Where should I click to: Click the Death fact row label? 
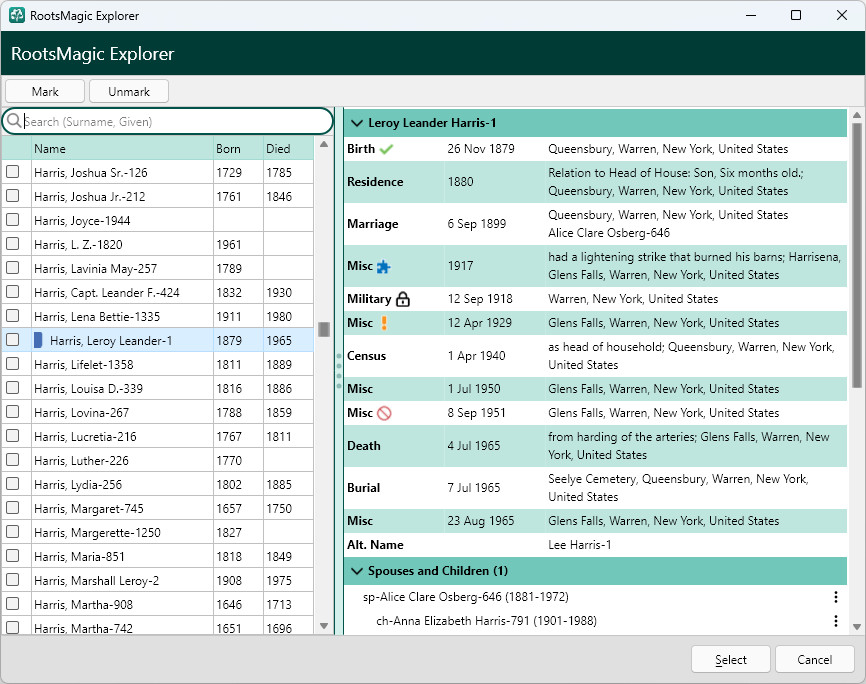coord(363,446)
